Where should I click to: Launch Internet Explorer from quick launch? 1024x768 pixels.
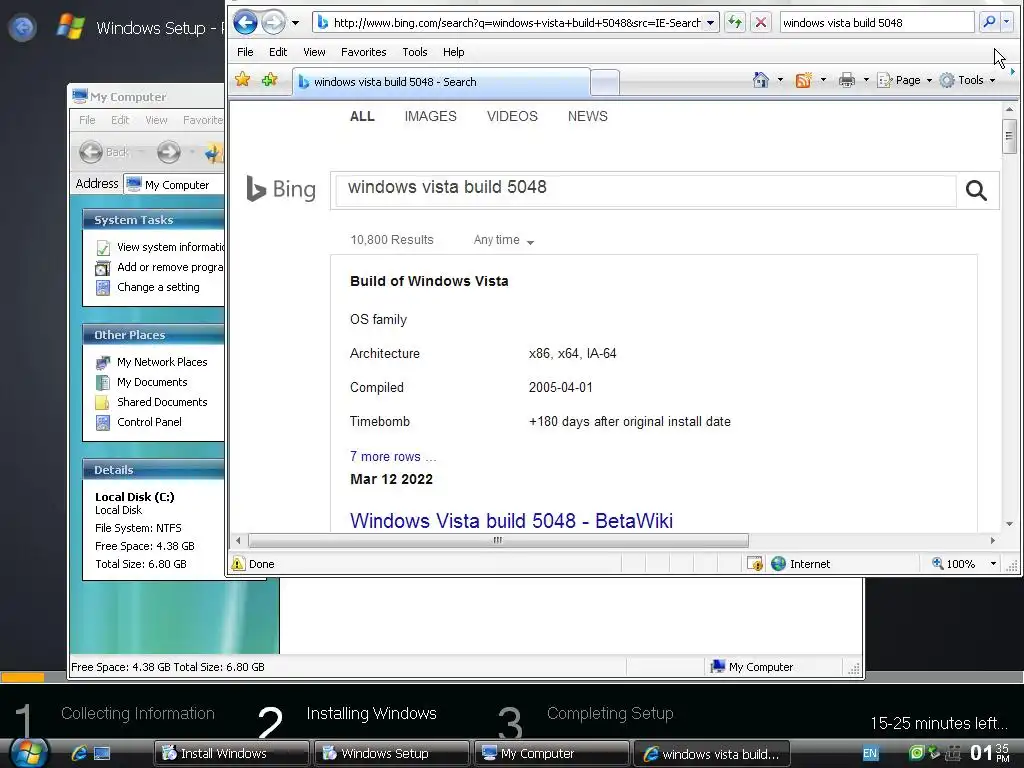click(x=79, y=754)
